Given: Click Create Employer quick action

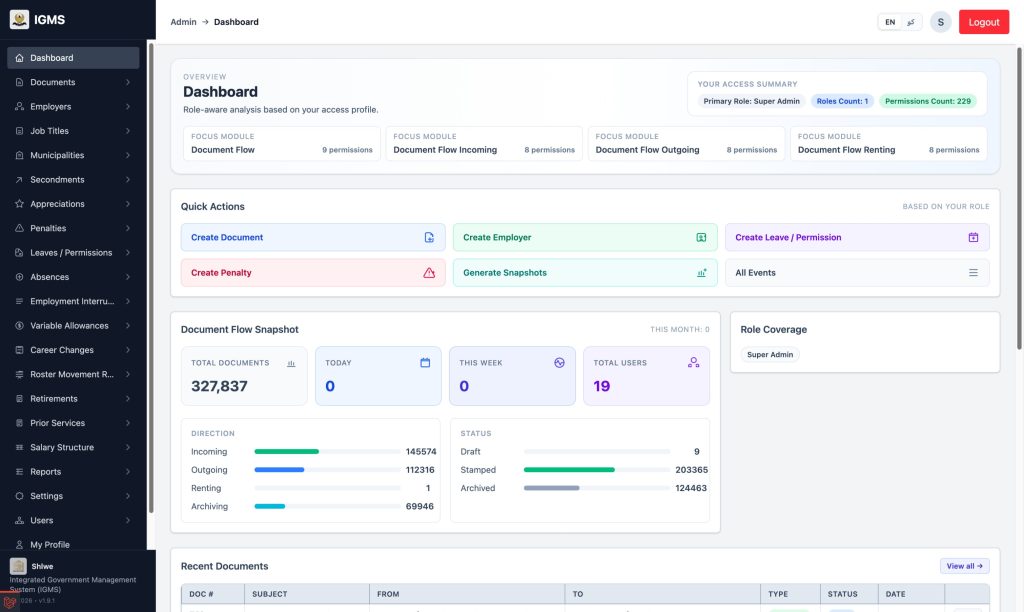Looking at the screenshot, I should coord(585,238).
